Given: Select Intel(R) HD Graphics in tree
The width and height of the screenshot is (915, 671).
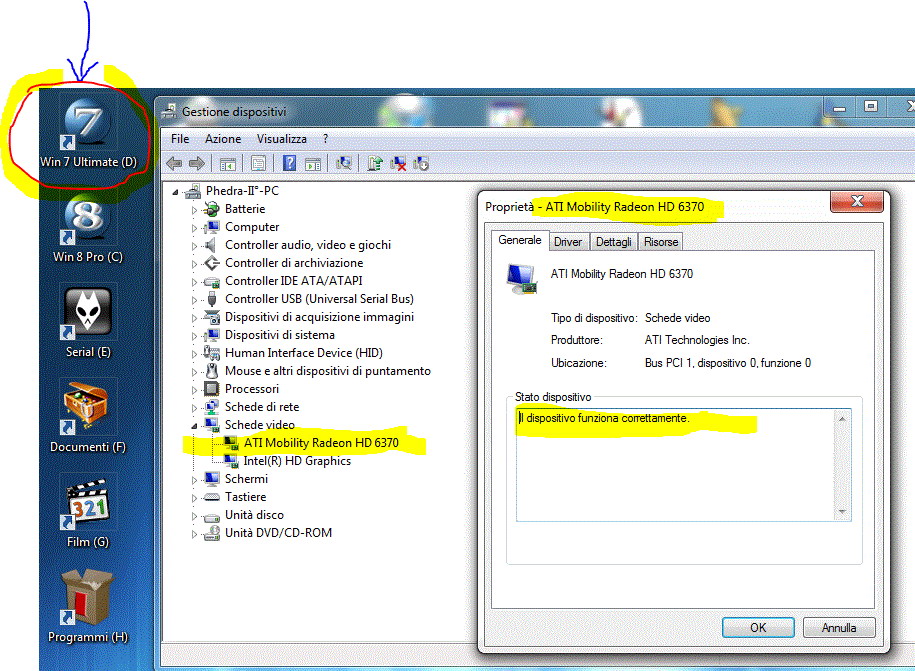Looking at the screenshot, I should click(x=297, y=461).
